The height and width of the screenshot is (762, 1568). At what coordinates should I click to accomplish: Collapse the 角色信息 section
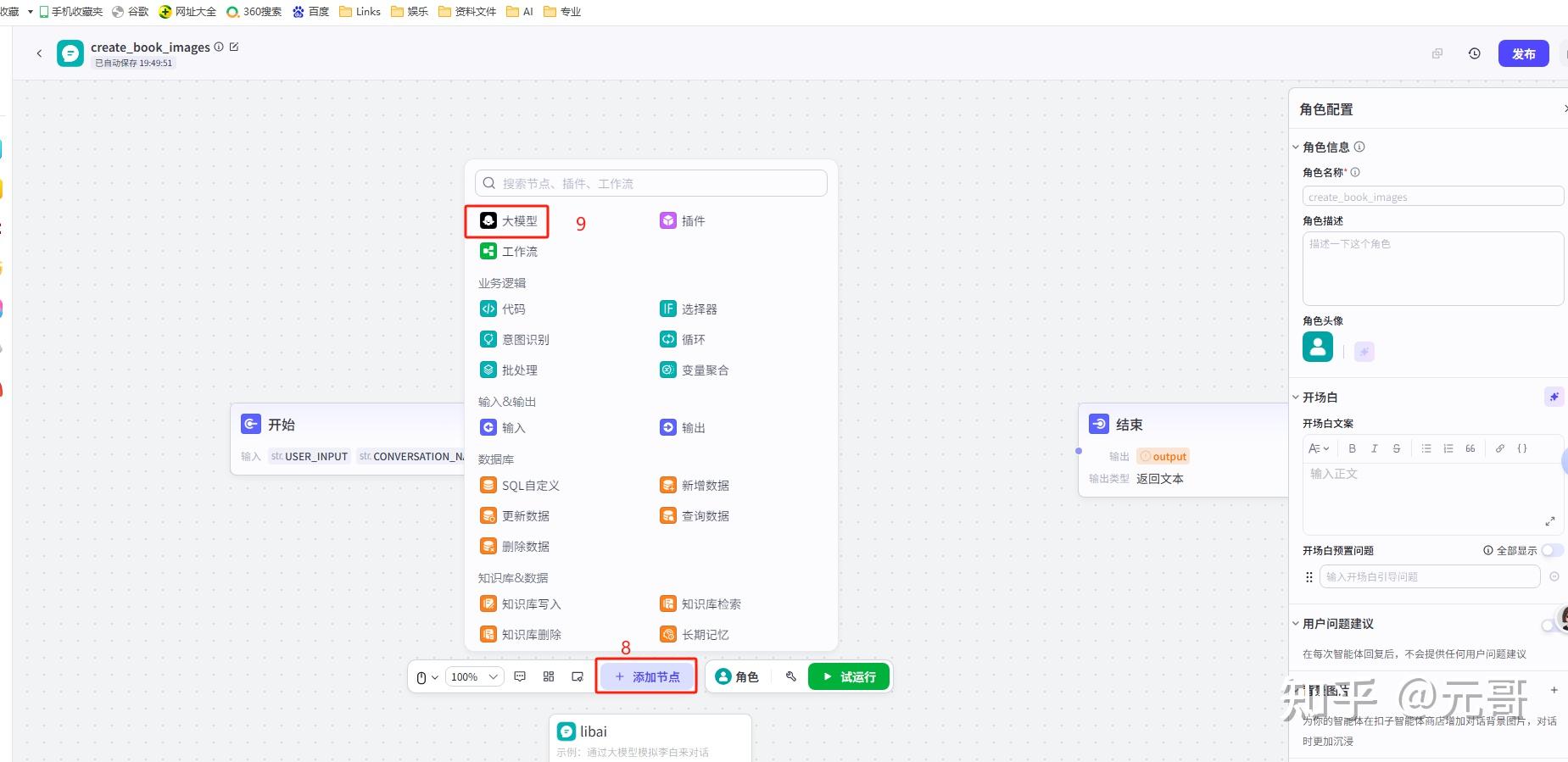(1296, 147)
